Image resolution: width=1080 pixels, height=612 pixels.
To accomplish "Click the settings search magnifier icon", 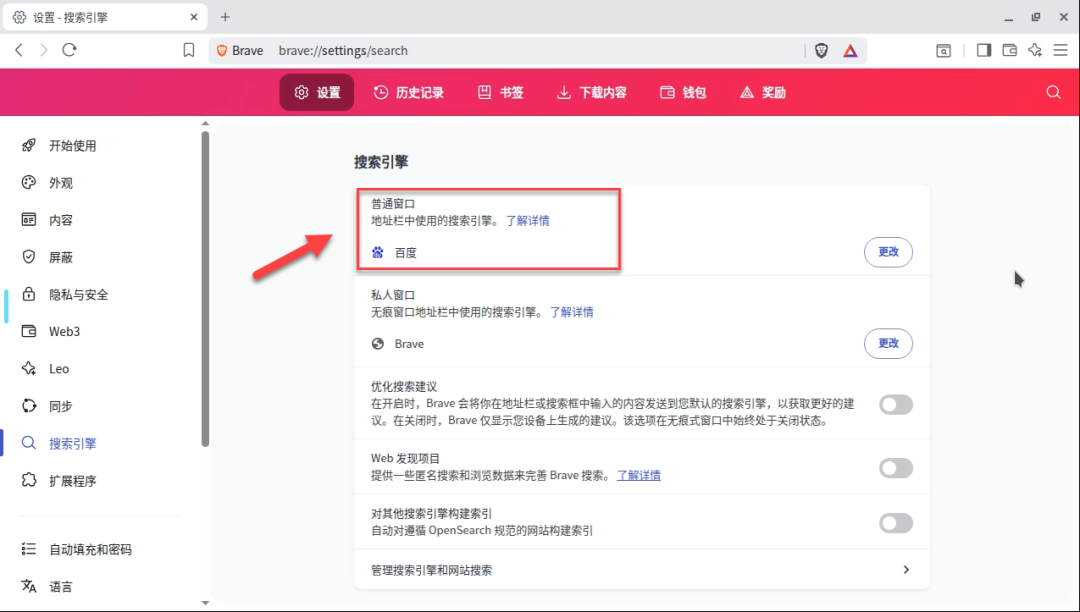I will 1053,92.
